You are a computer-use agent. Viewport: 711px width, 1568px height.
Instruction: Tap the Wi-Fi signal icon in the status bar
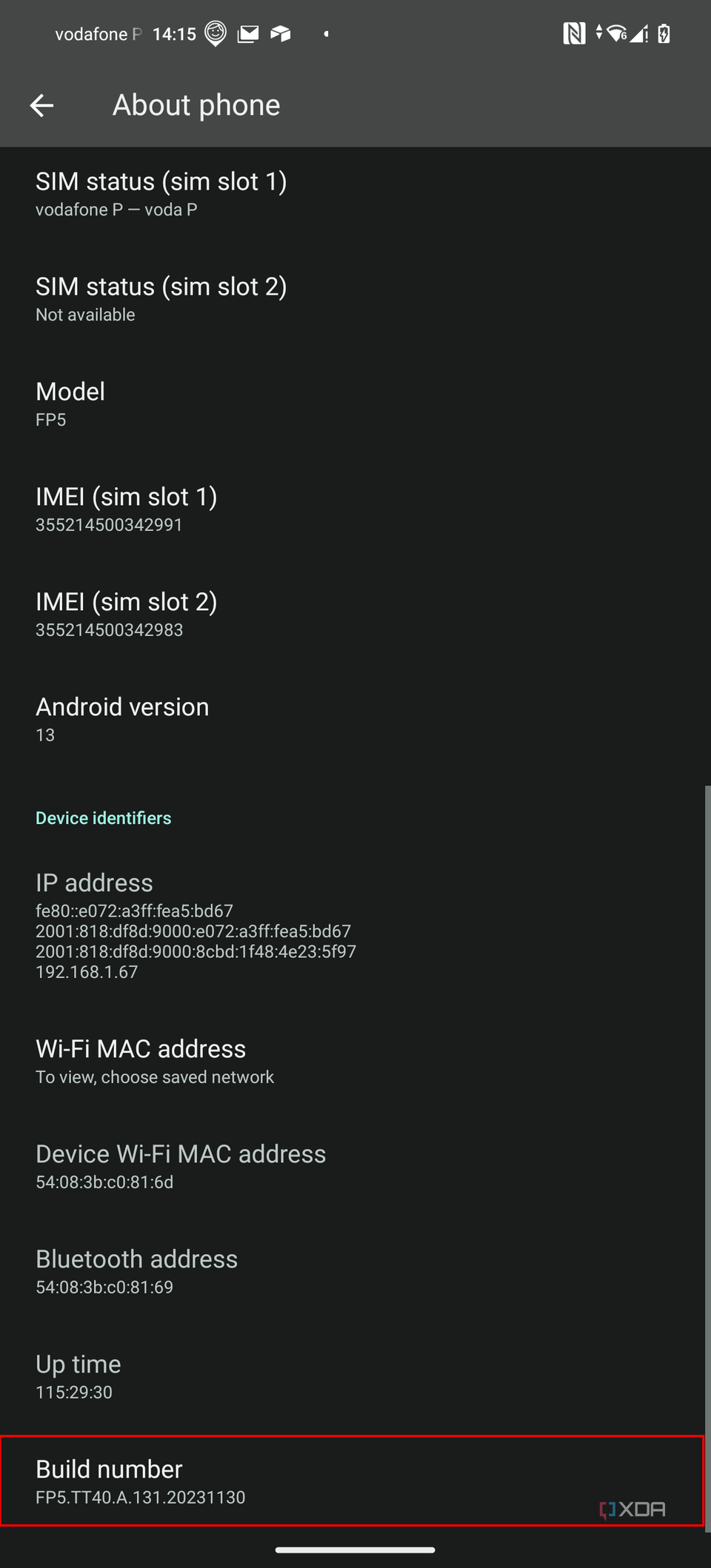pos(616,33)
